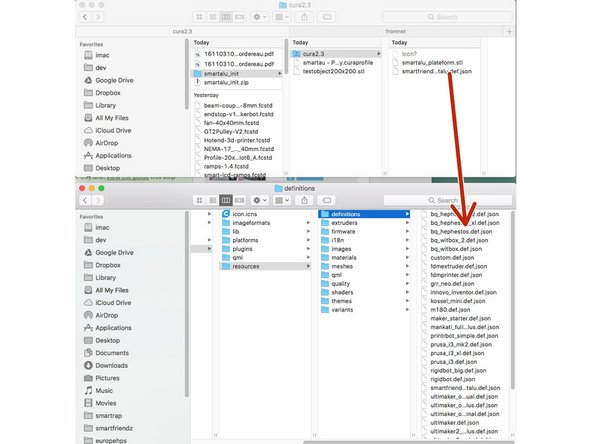This screenshot has width=592, height=444.
Task: Expand the plugins folder arrow
Action: click(308, 249)
